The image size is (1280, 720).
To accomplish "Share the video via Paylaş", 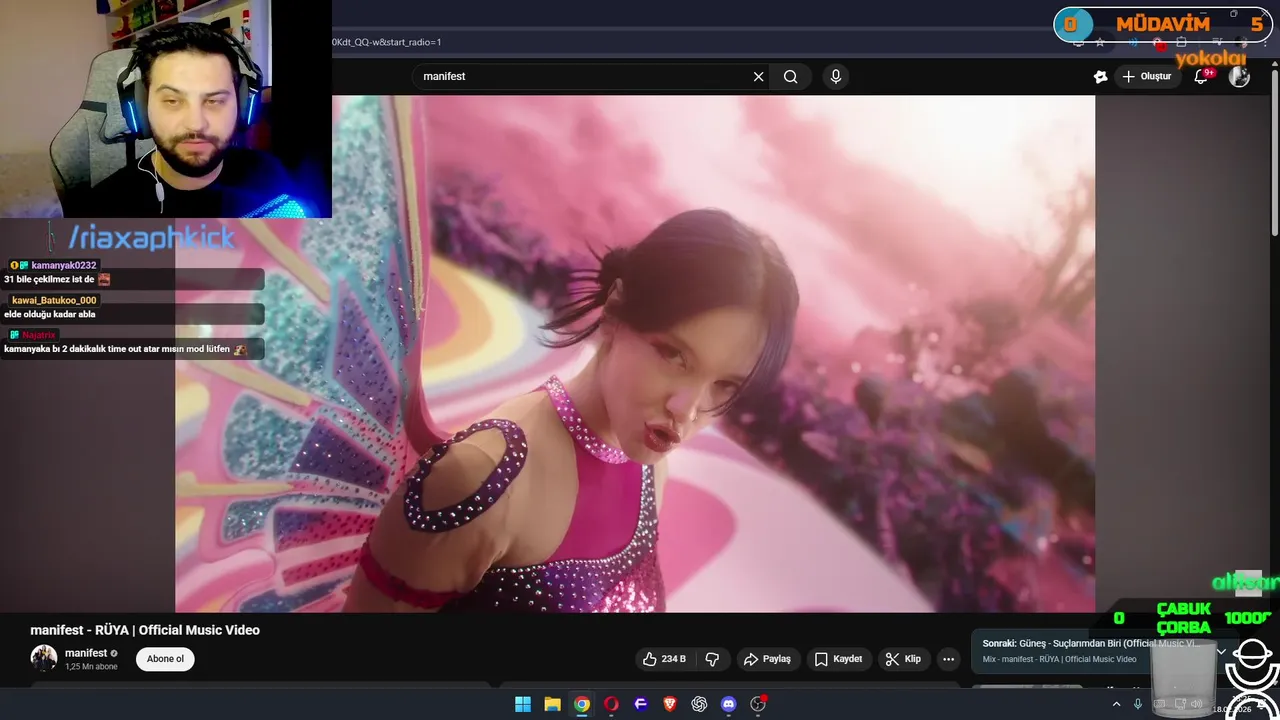I will 767,659.
